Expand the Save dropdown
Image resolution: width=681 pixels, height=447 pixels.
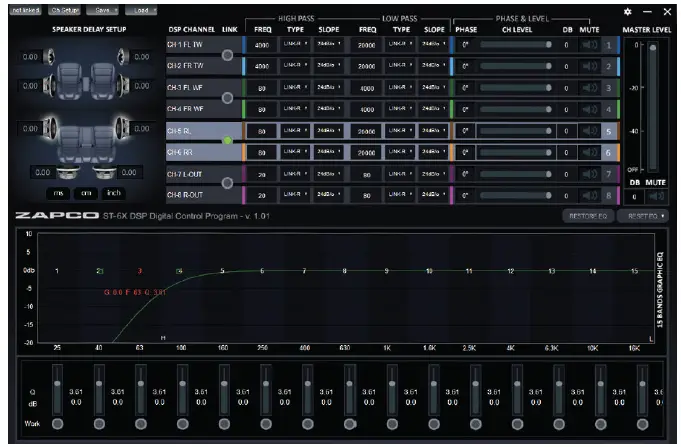click(102, 10)
